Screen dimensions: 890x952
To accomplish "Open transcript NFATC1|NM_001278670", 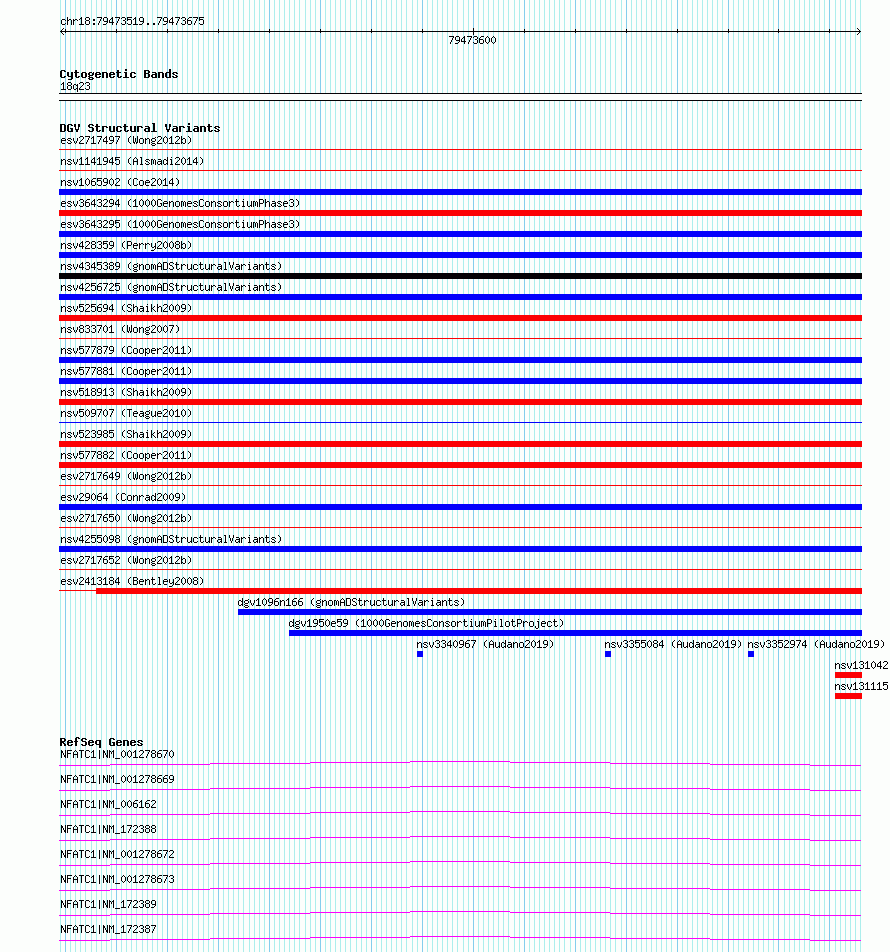I will [117, 755].
